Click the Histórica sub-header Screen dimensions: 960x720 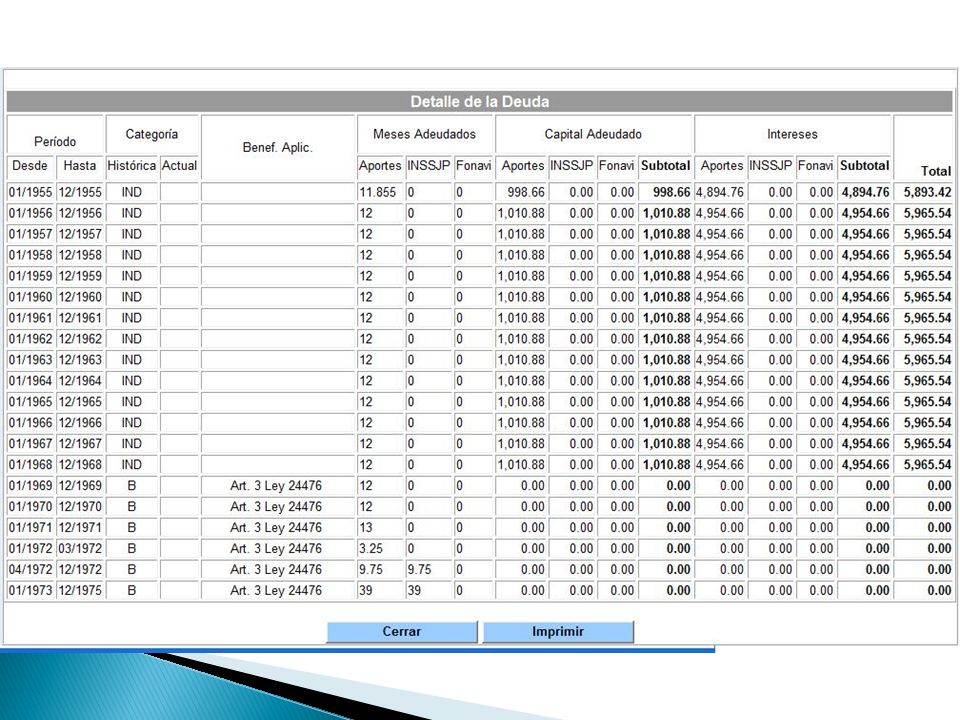132,165
